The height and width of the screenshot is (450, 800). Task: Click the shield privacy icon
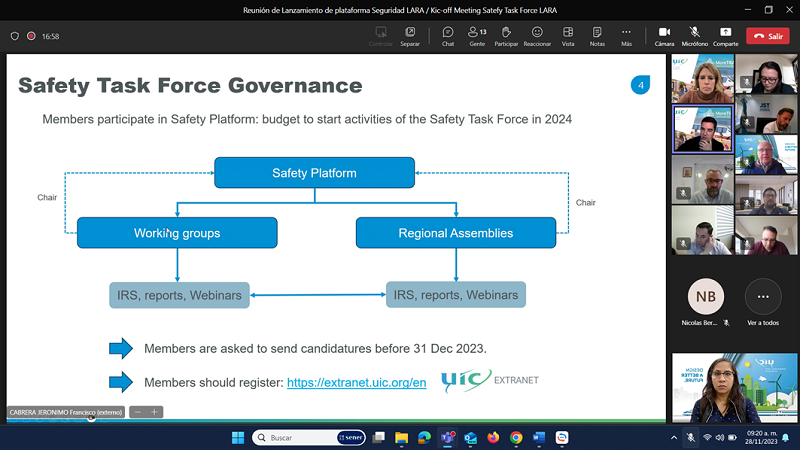(15, 36)
